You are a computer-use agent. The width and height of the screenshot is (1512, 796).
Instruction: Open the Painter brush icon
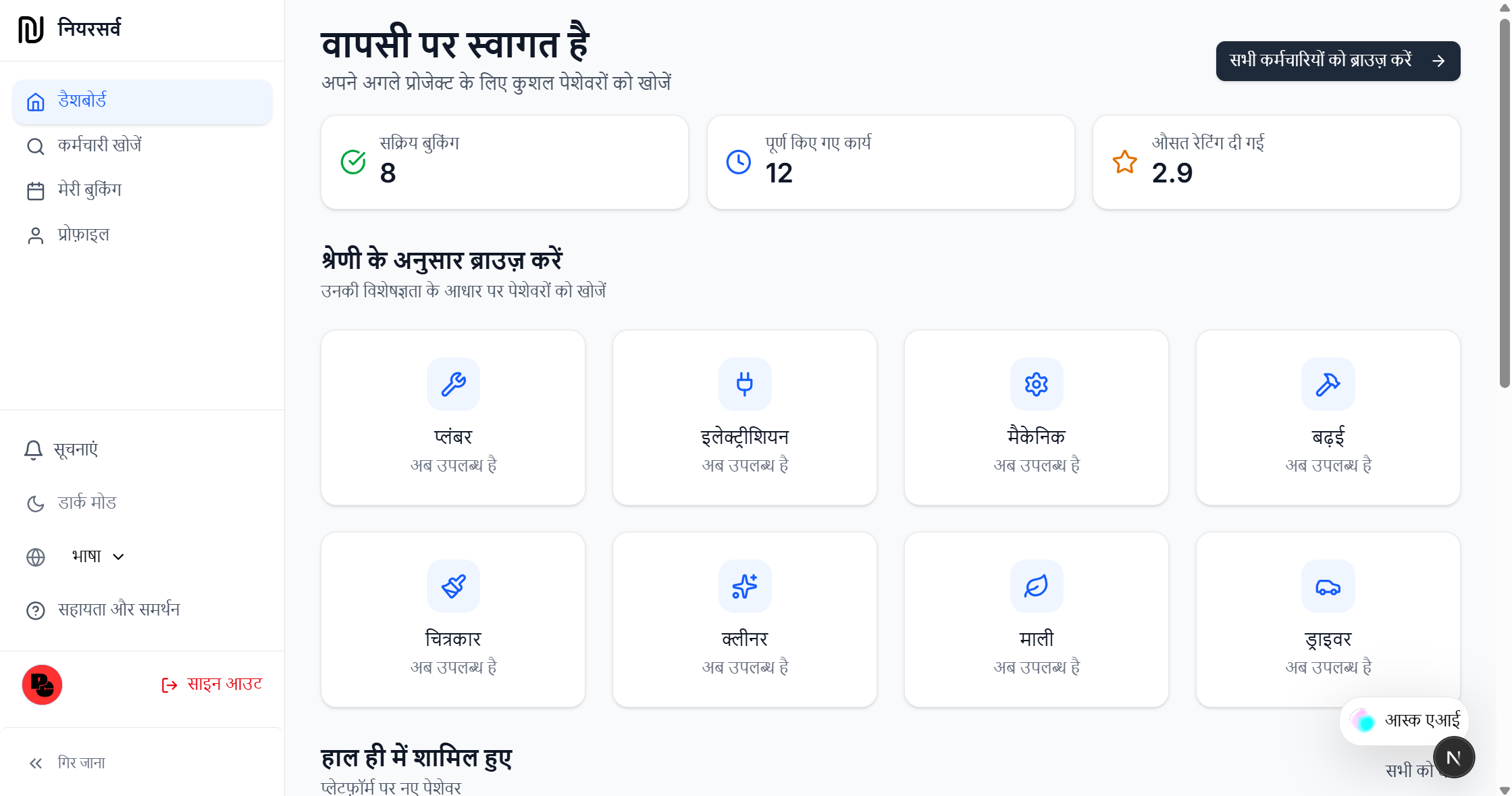pos(452,587)
